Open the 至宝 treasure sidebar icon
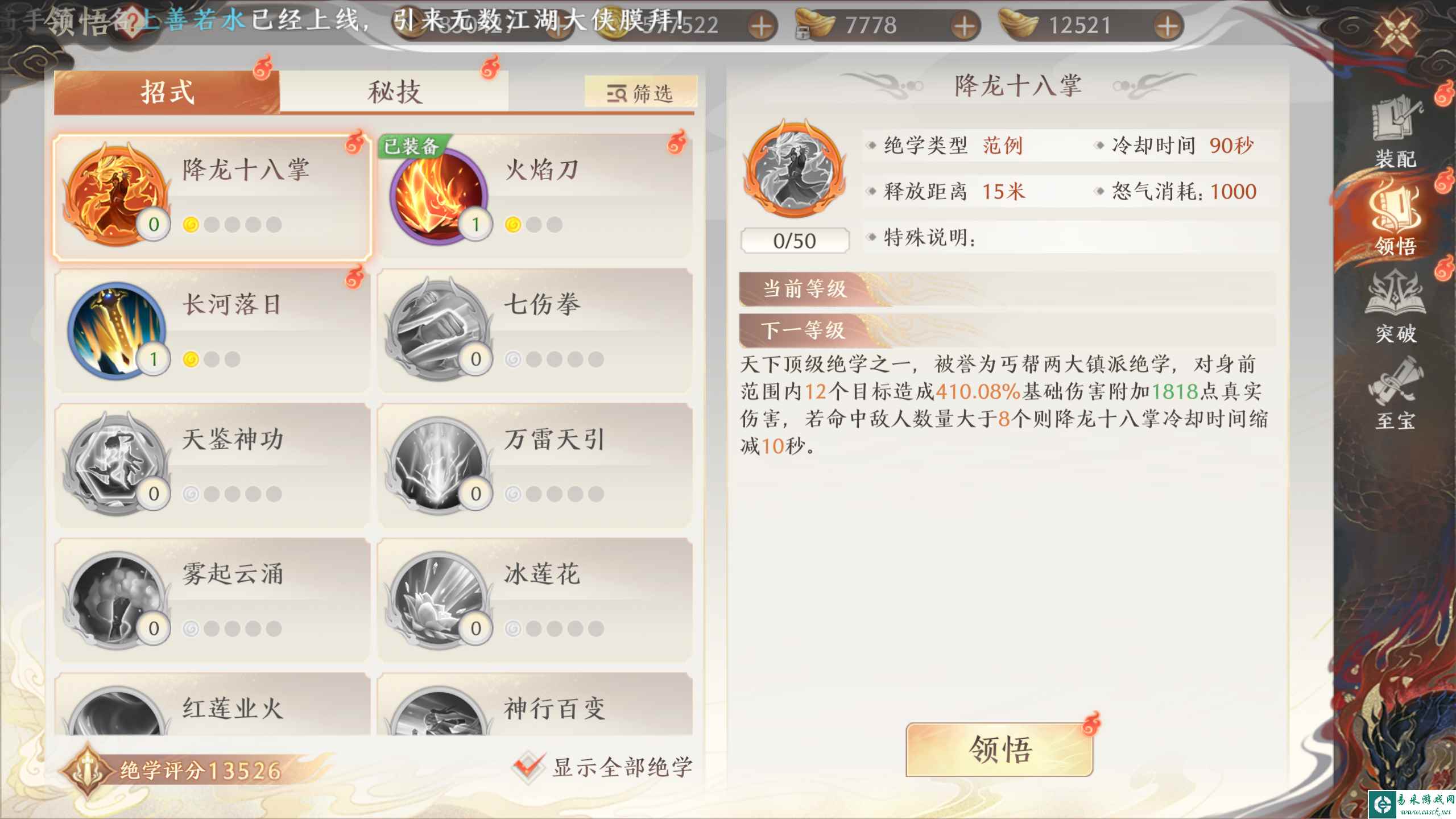Screen dimensions: 1456x819 coord(1396,394)
